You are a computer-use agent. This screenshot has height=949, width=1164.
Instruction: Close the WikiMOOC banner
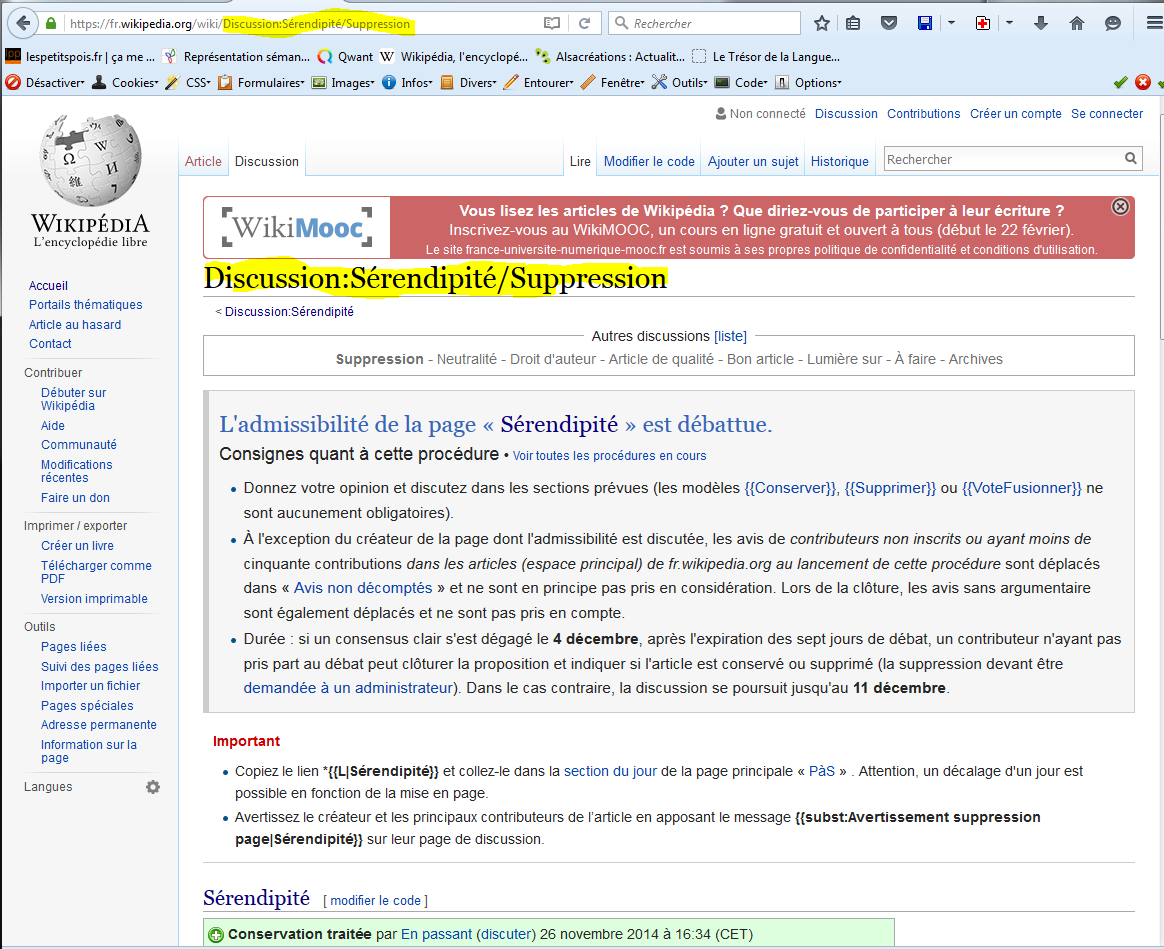coord(1120,206)
